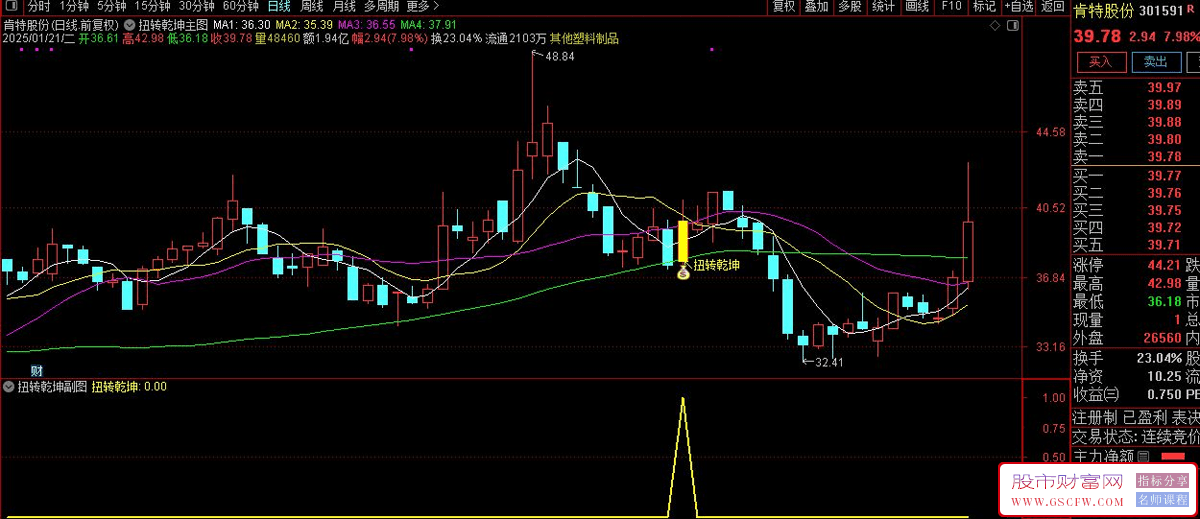1200x519 pixels.
Task: Click the blue 卖出 button
Action: 1155,62
